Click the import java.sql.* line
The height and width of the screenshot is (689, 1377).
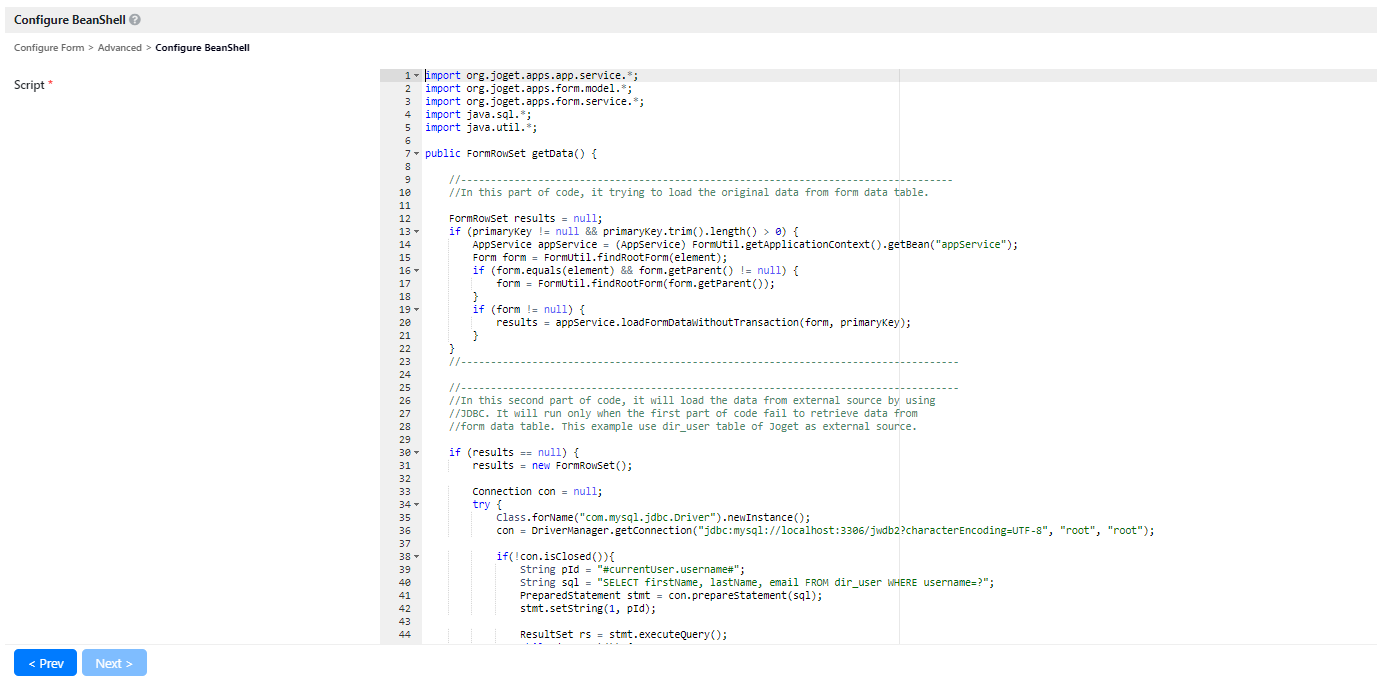click(x=468, y=115)
